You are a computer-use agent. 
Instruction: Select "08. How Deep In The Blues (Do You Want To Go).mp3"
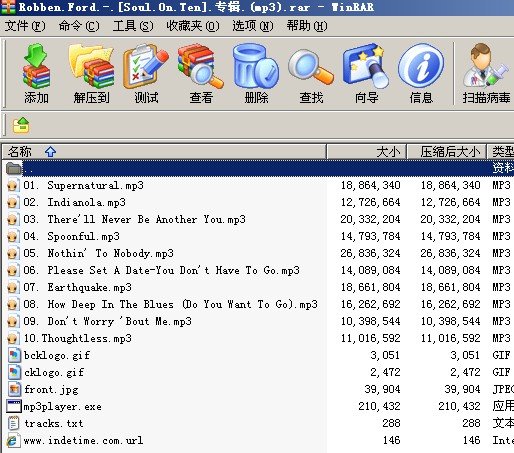(170, 304)
